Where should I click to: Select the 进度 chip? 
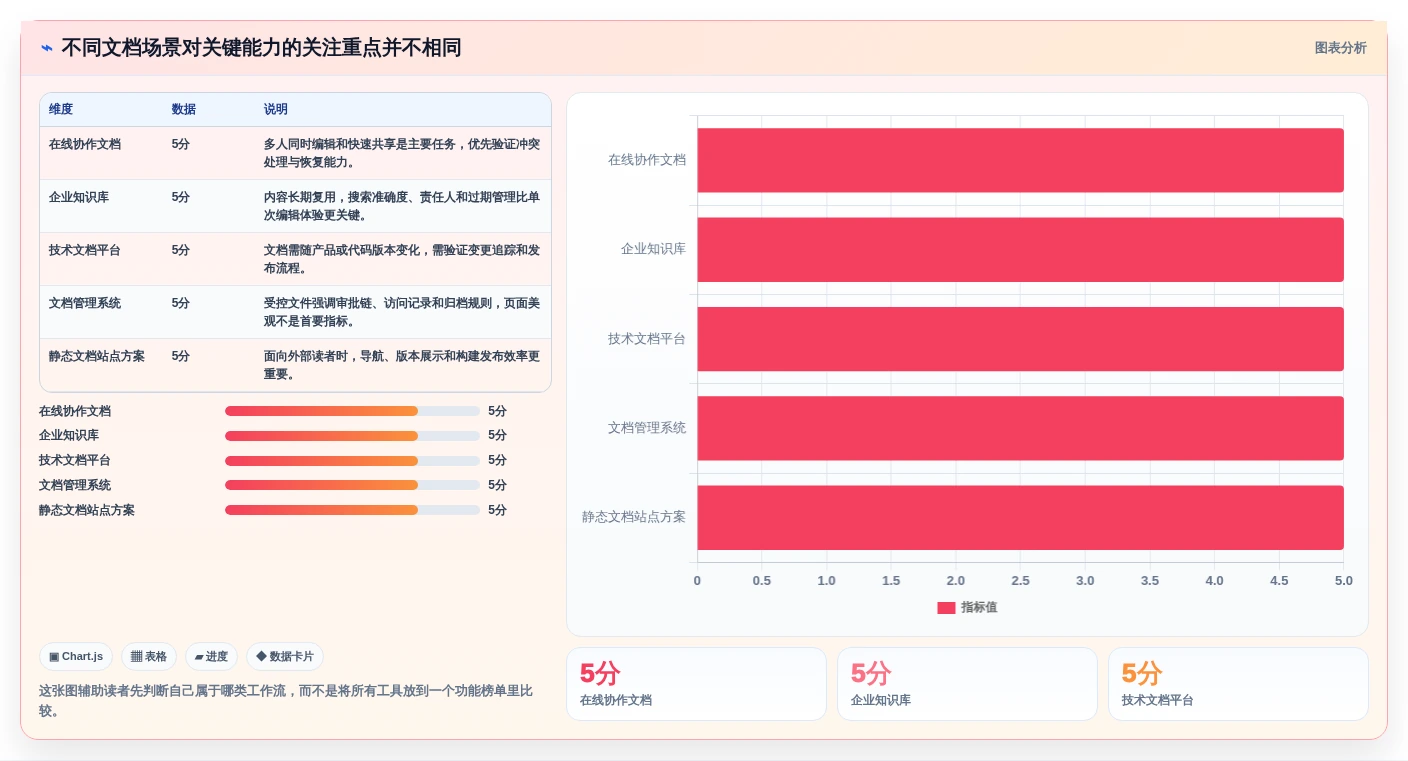pyautogui.click(x=211, y=657)
